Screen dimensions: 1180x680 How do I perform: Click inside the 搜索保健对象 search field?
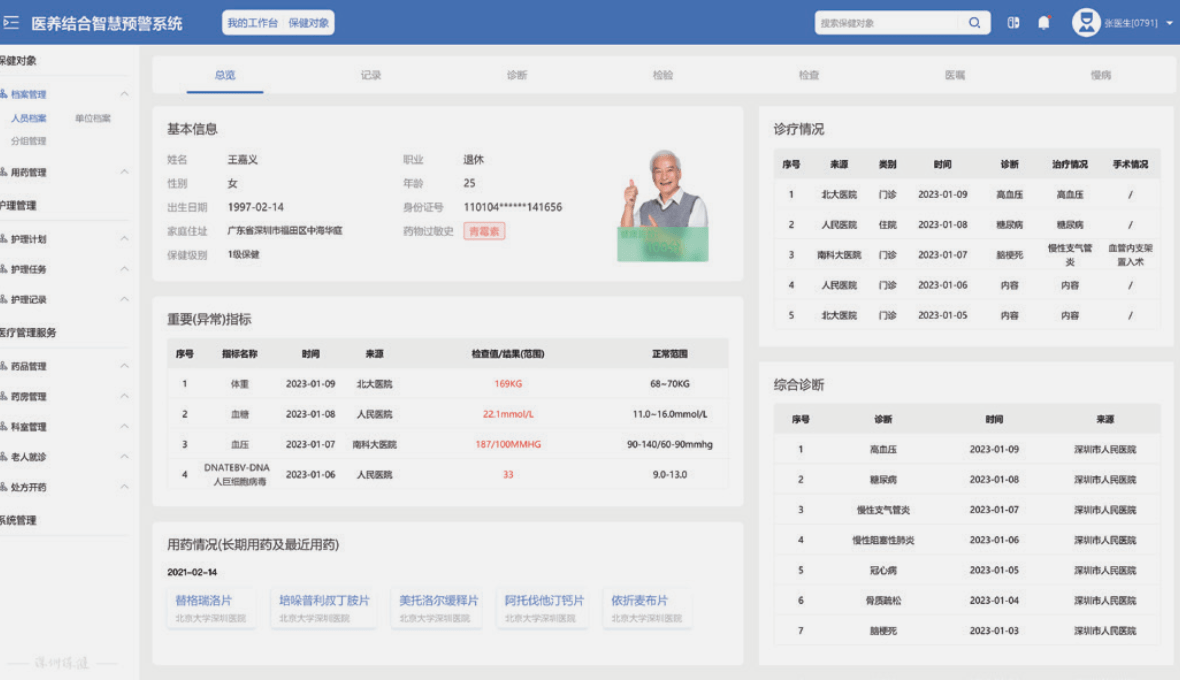coord(890,21)
